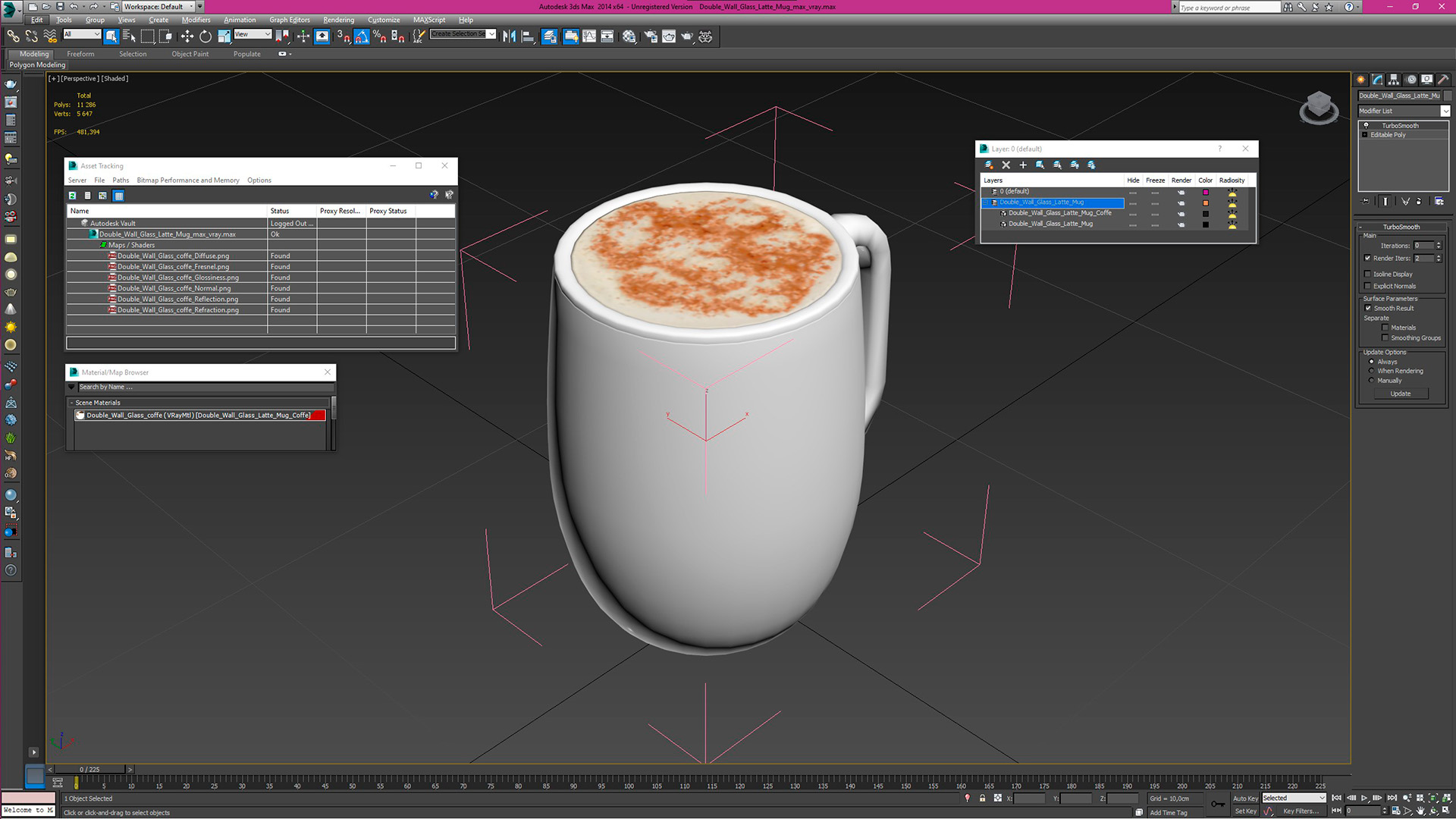Select the Always update option

(x=1371, y=362)
